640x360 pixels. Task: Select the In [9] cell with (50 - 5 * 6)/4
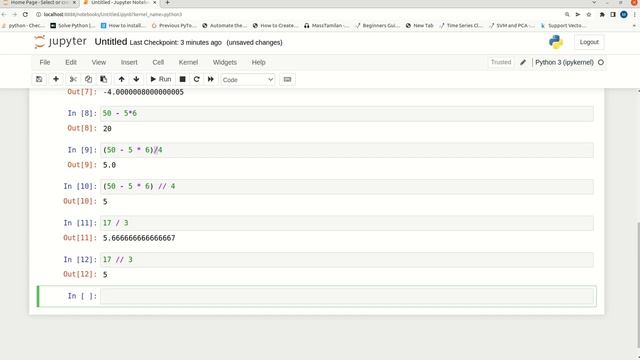coord(347,150)
